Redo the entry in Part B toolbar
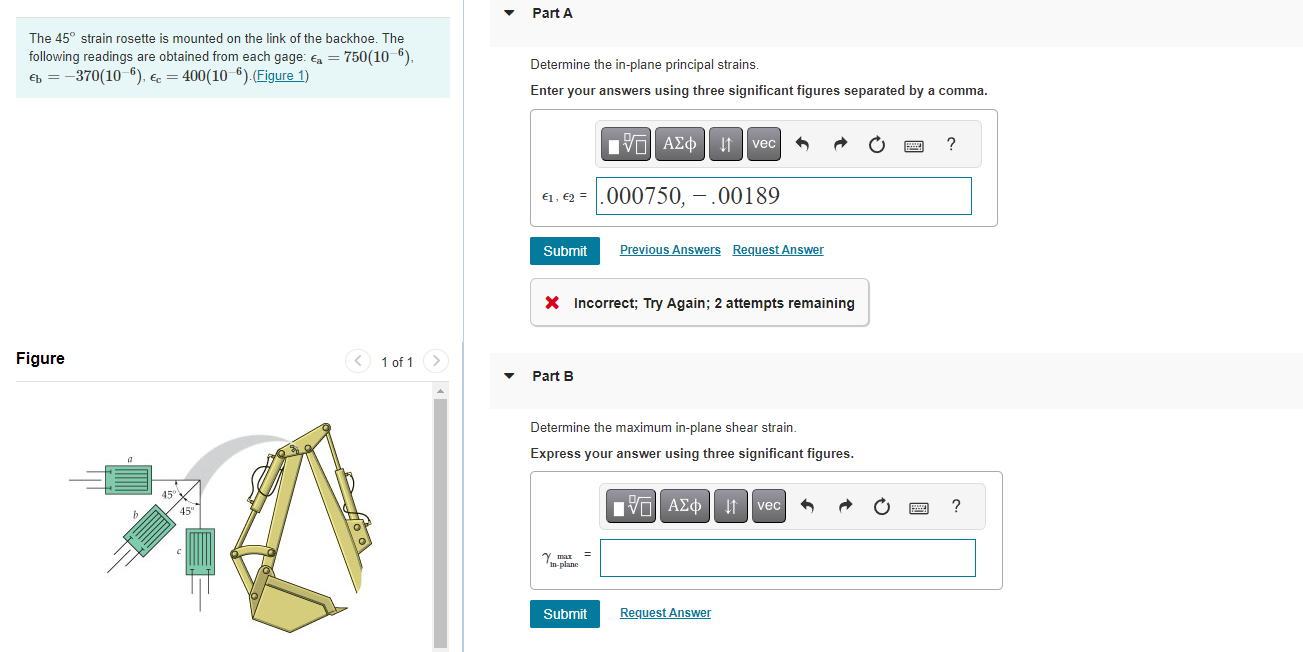 click(x=844, y=505)
